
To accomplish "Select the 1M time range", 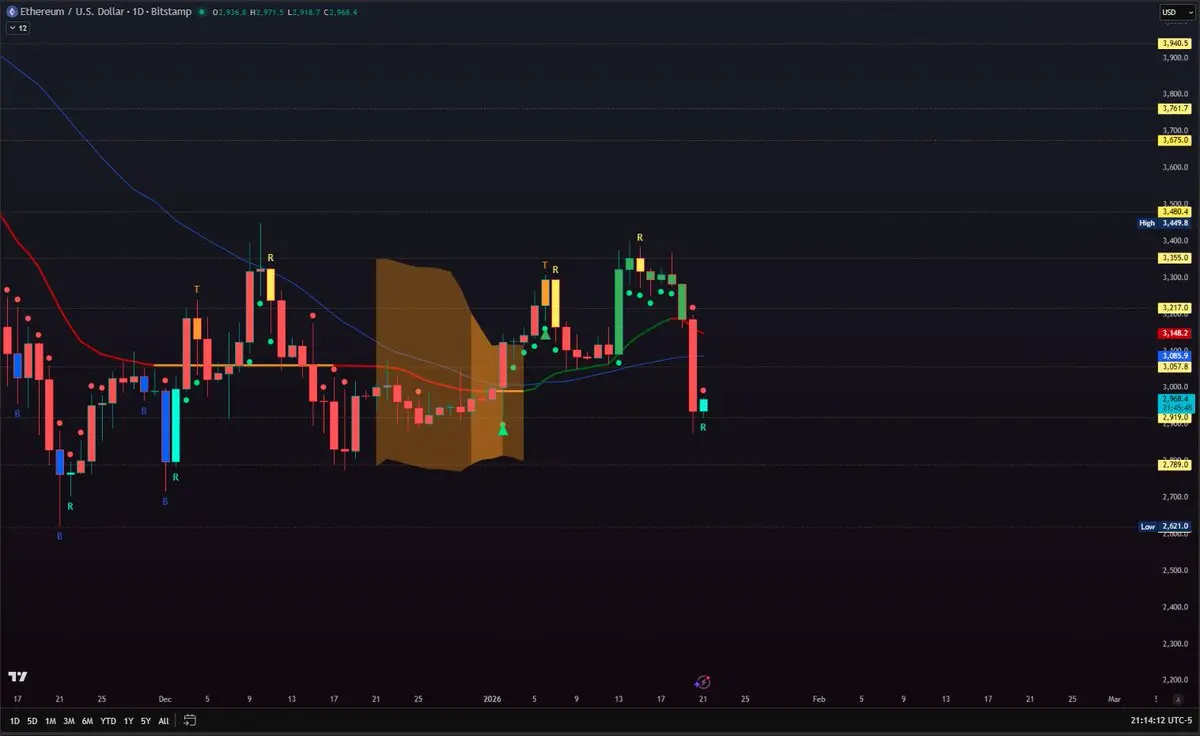I will tap(50, 720).
